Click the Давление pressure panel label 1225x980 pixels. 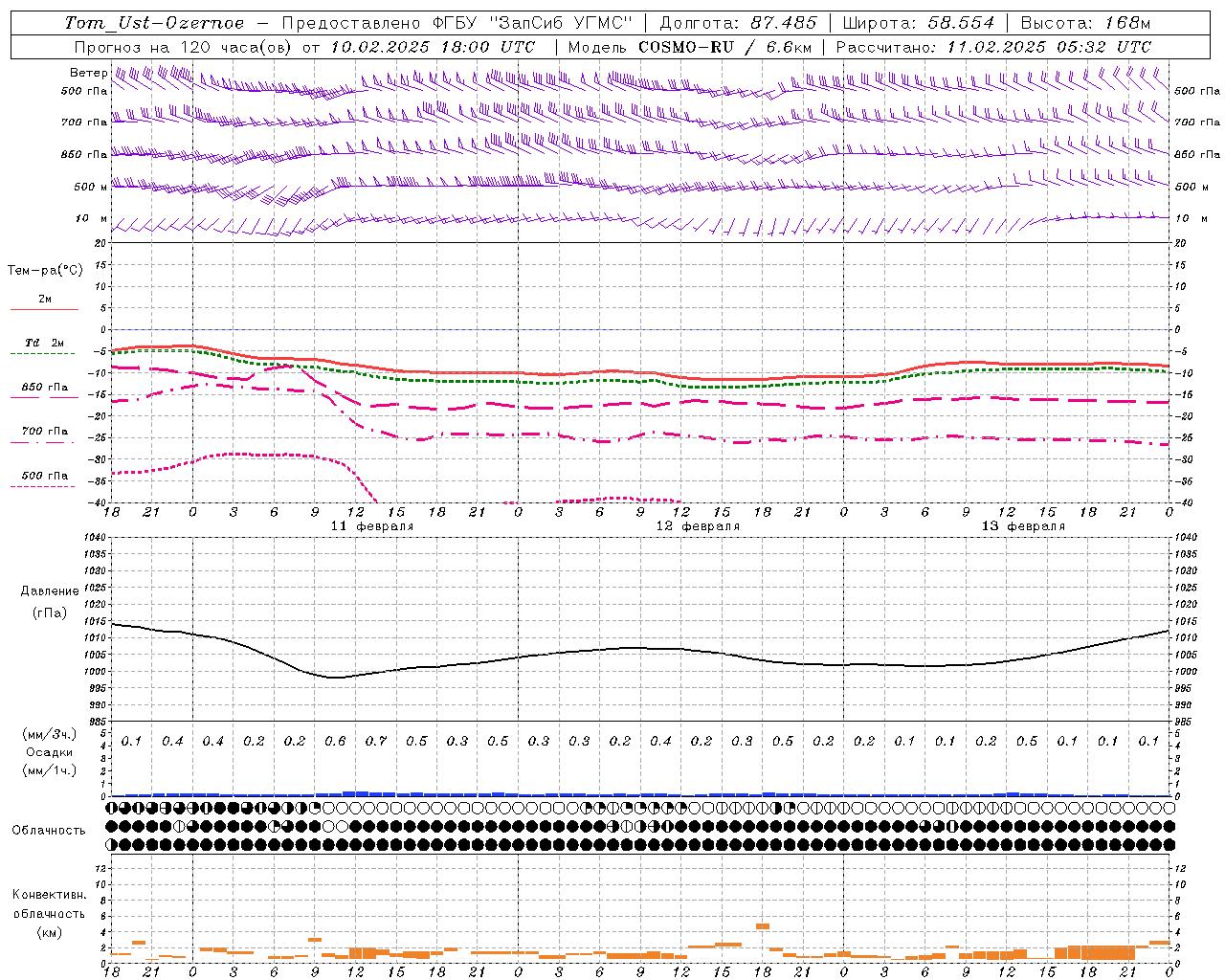(50, 591)
